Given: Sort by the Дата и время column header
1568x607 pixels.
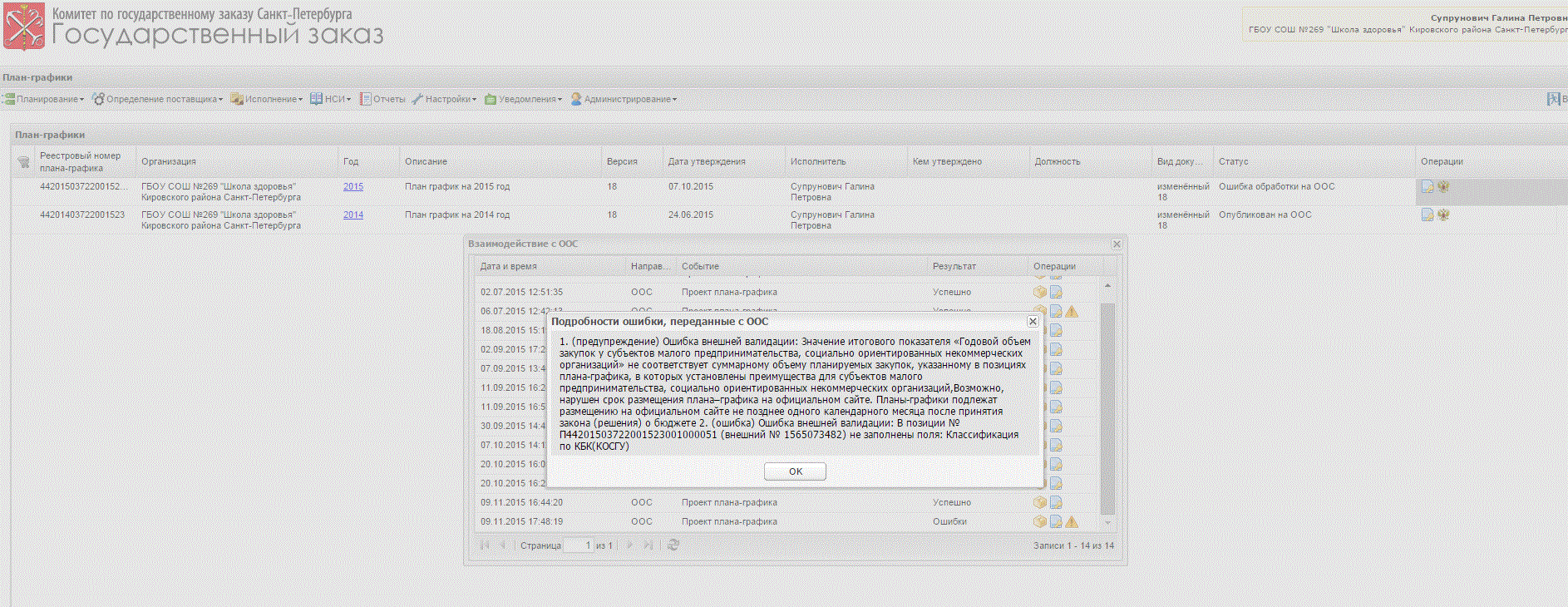Looking at the screenshot, I should click(550, 266).
